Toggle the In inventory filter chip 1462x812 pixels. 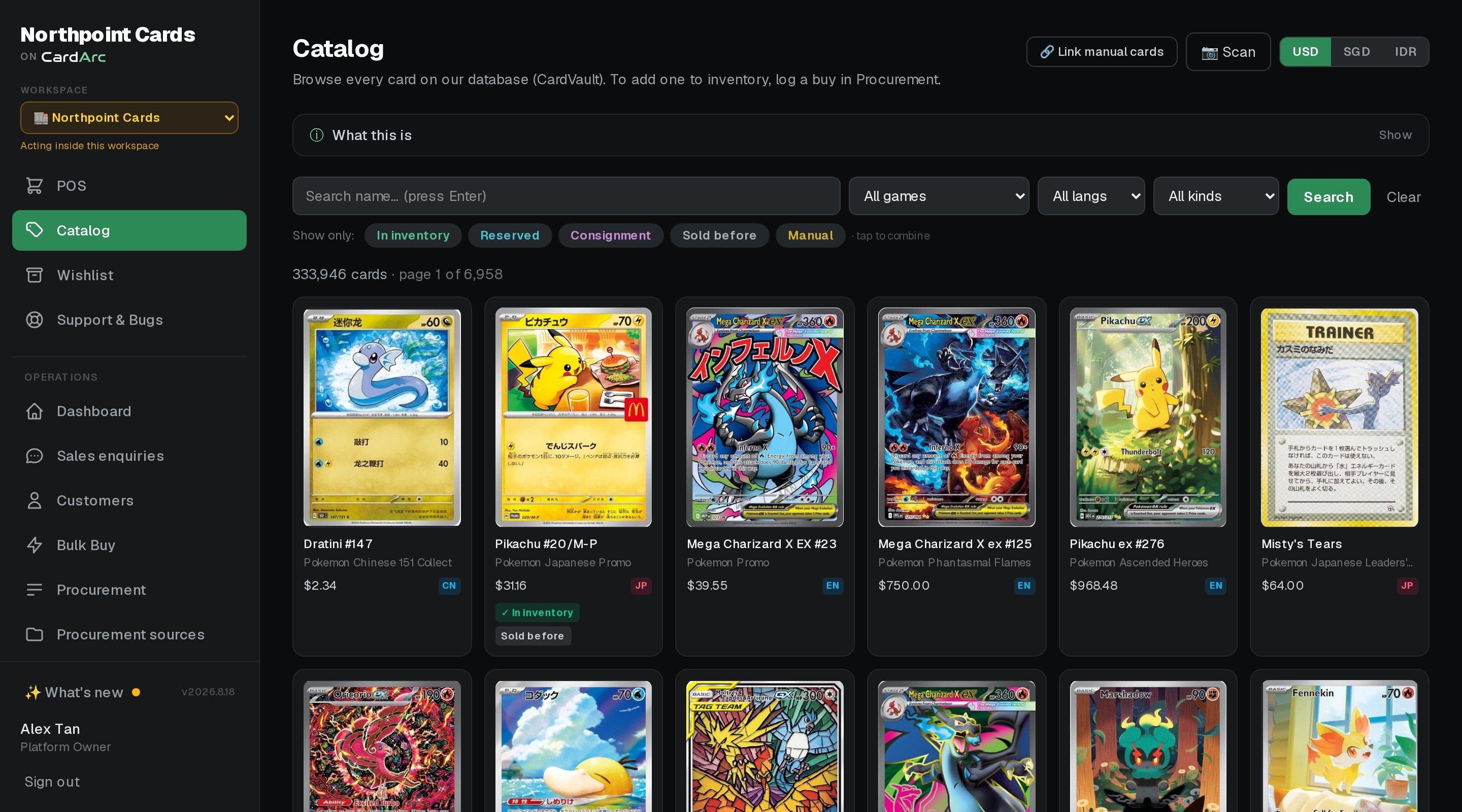(413, 235)
